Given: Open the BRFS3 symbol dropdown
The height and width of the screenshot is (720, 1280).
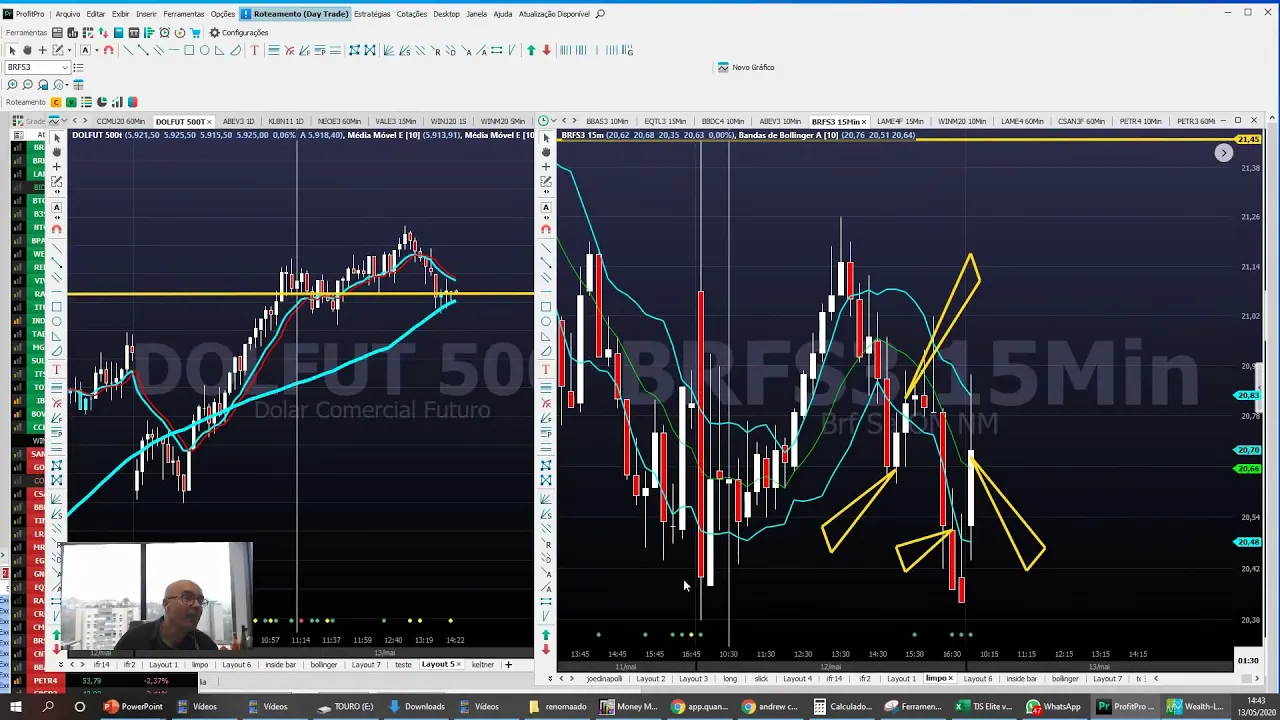Looking at the screenshot, I should (x=65, y=67).
